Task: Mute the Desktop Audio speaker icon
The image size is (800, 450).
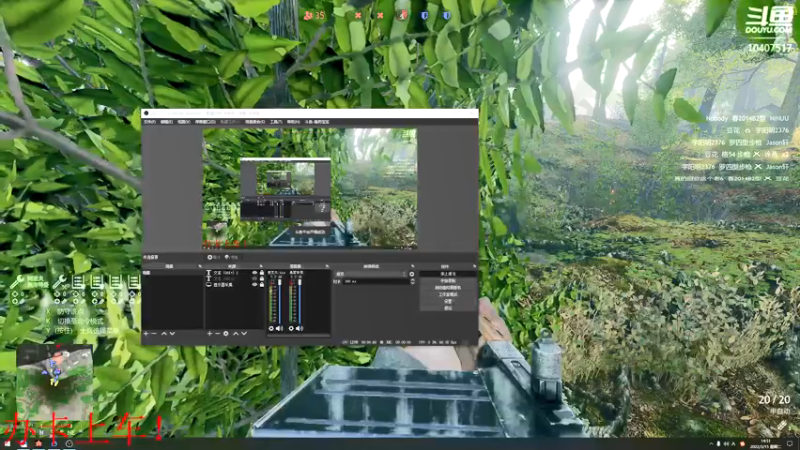Action: pos(299,329)
